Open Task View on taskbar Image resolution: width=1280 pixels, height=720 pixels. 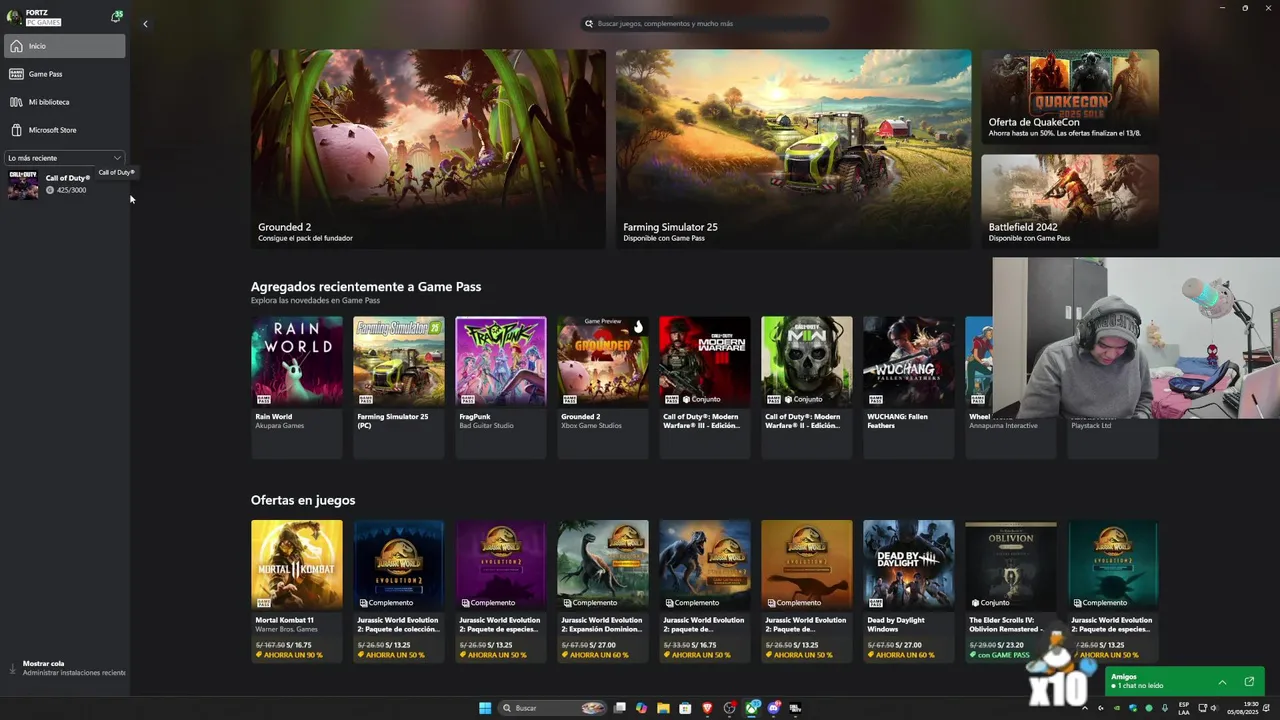[620, 708]
